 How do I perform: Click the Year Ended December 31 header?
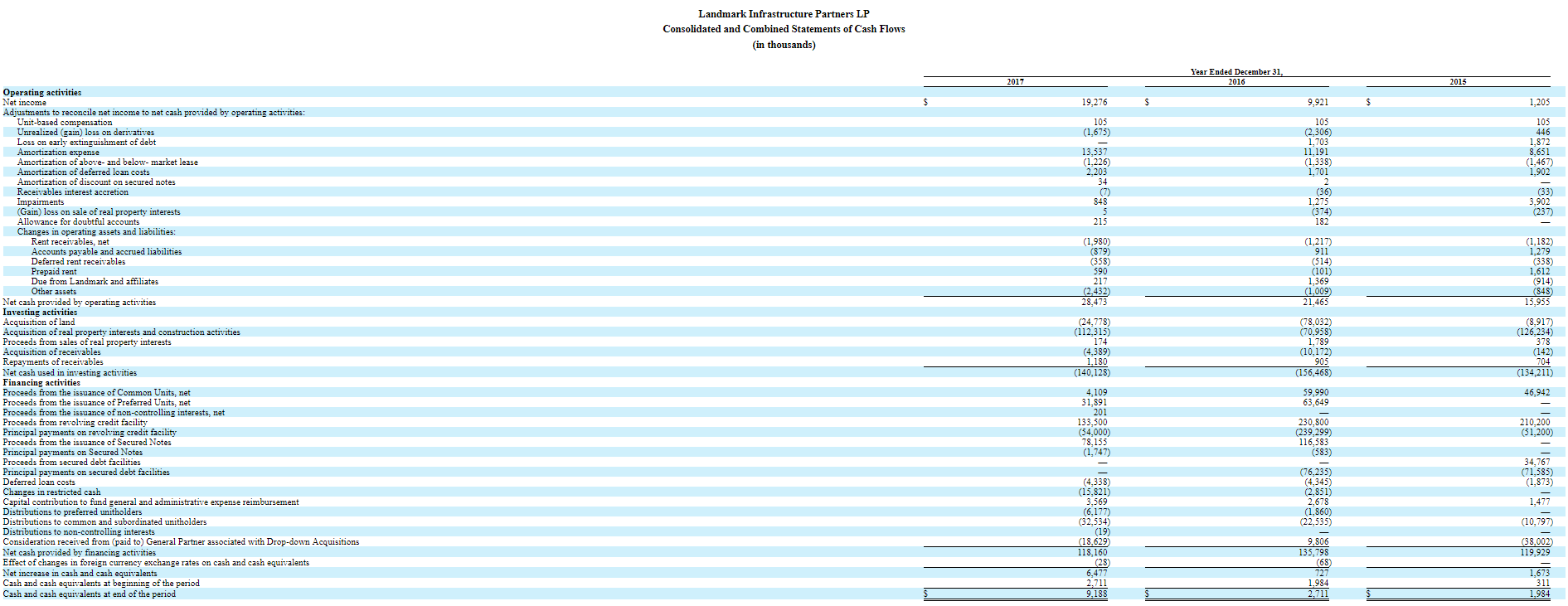point(1236,71)
